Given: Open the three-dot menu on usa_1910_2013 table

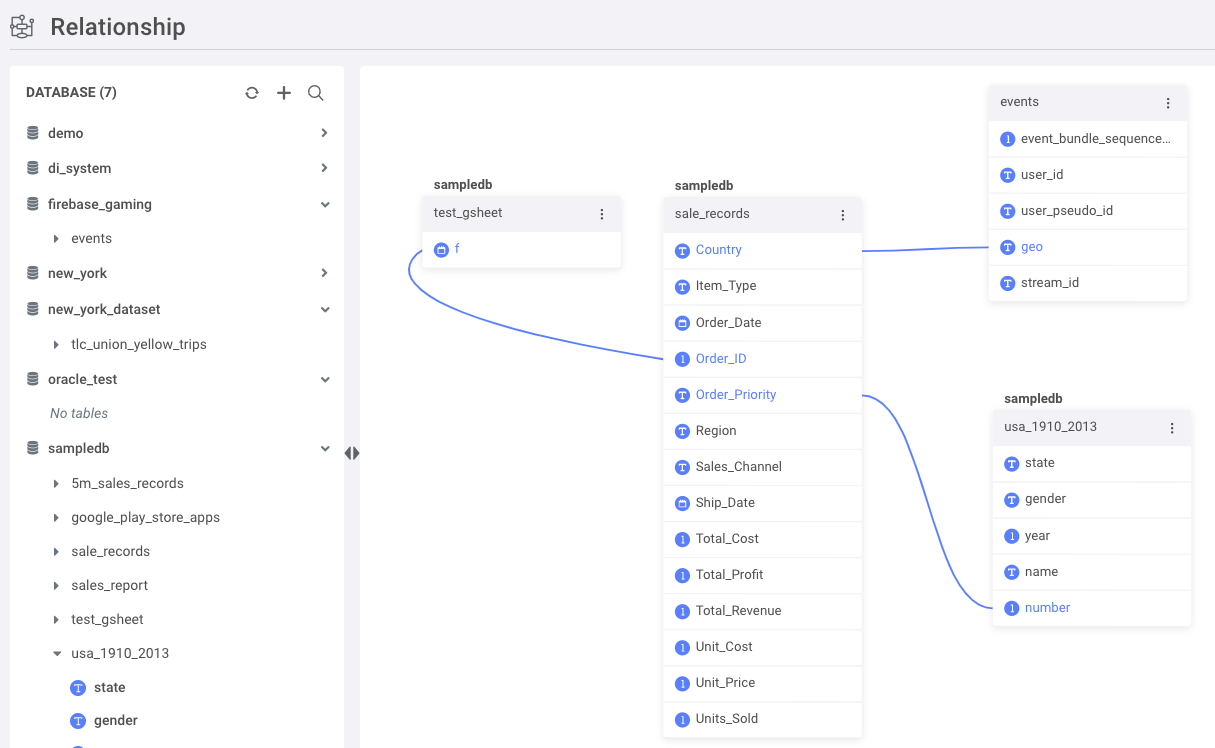Looking at the screenshot, I should (x=1172, y=428).
